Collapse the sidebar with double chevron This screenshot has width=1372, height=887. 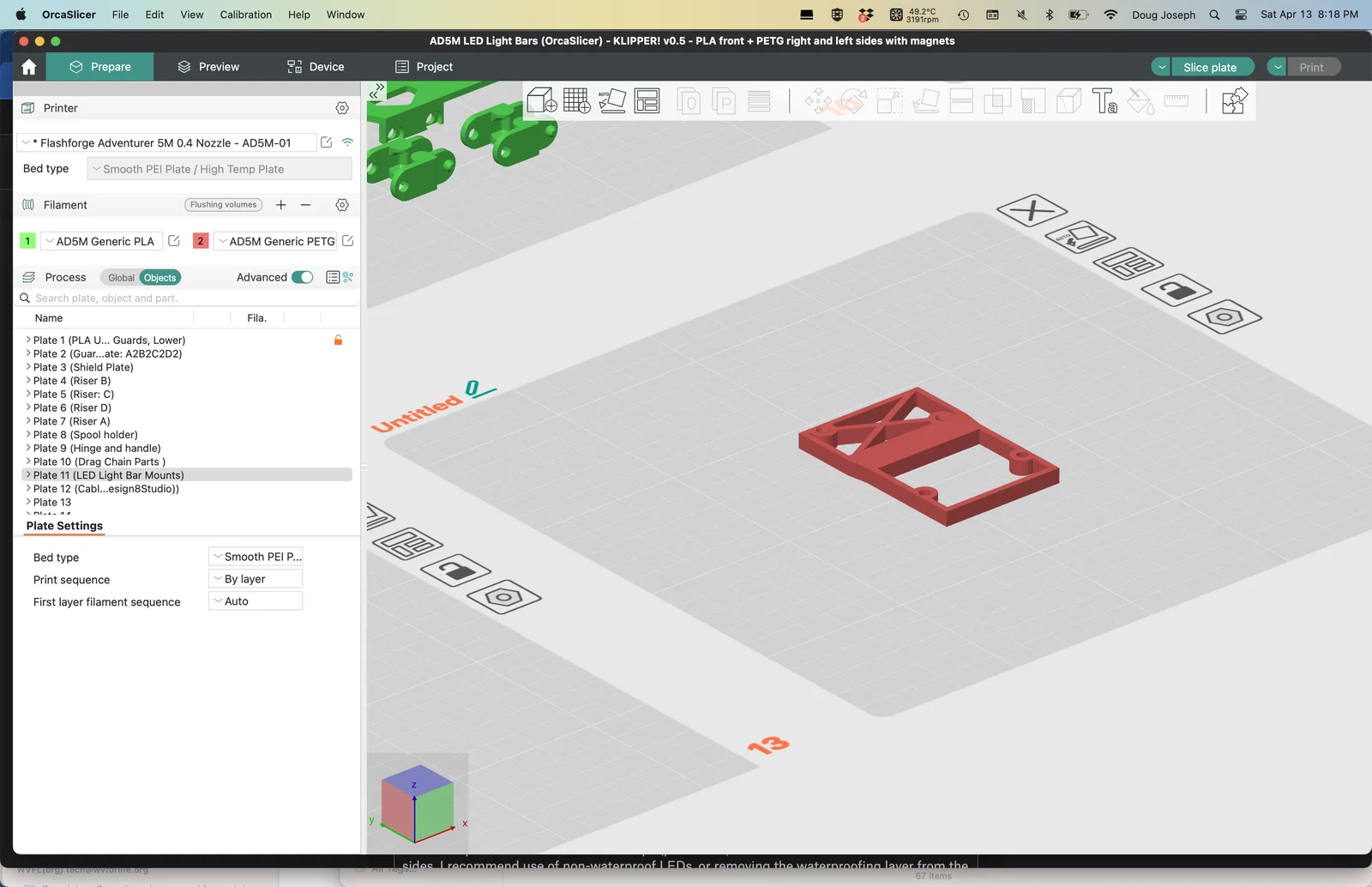point(376,91)
